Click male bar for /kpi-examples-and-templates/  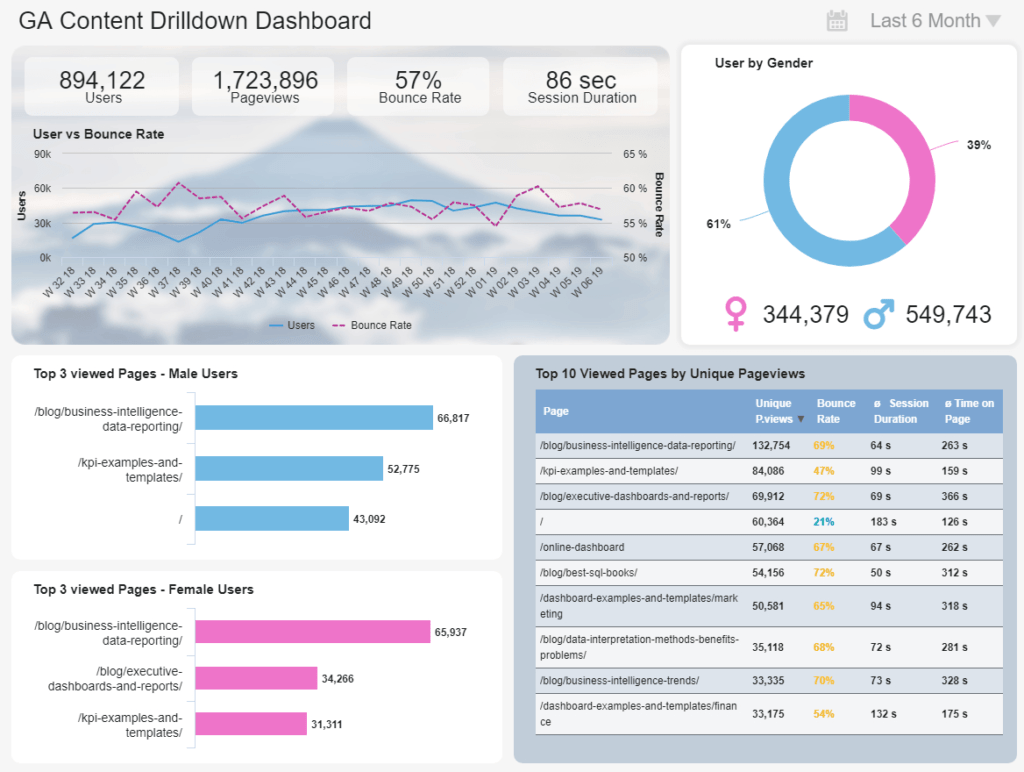coord(289,469)
